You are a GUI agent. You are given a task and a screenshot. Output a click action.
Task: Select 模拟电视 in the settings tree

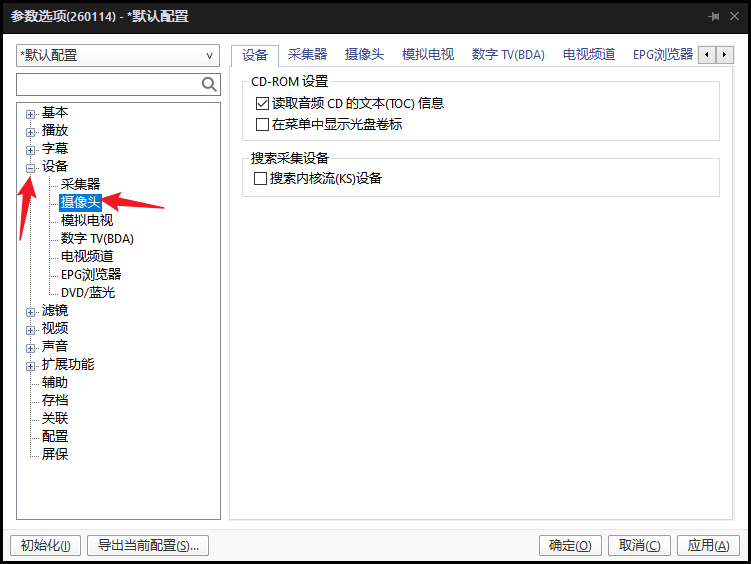(87, 221)
